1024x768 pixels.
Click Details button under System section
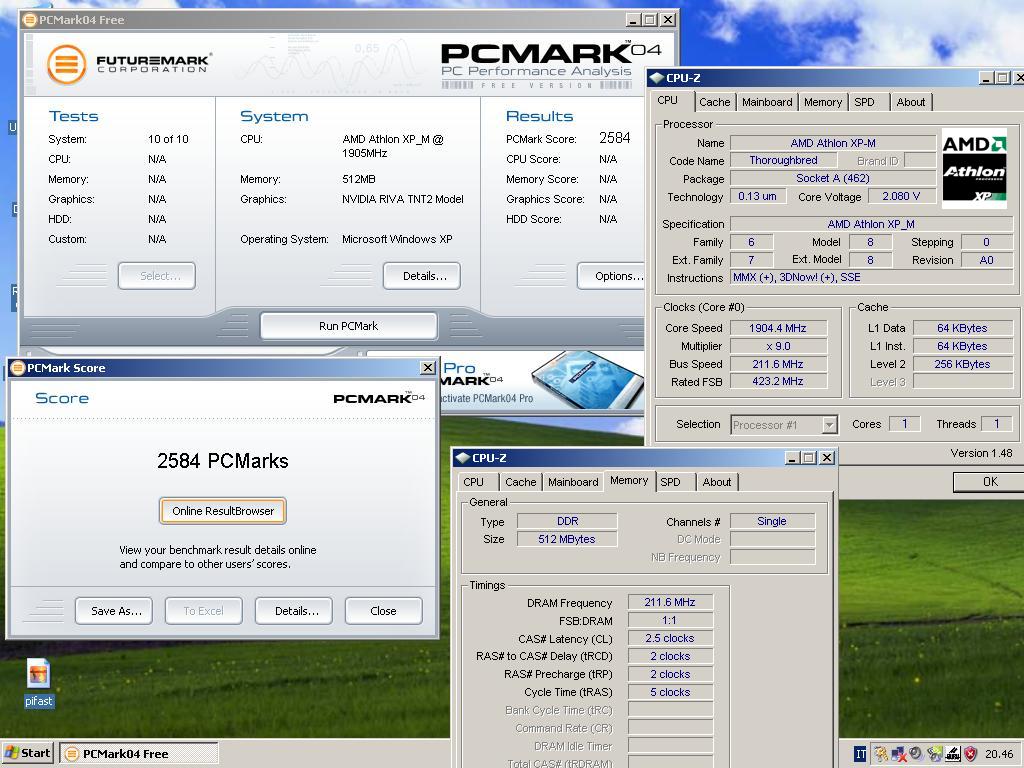click(x=422, y=276)
